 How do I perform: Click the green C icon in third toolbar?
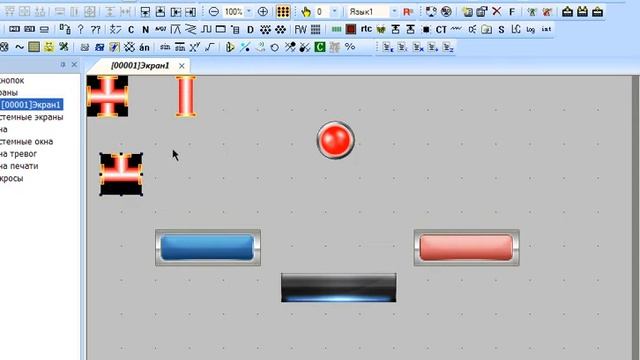pyautogui.click(x=320, y=47)
